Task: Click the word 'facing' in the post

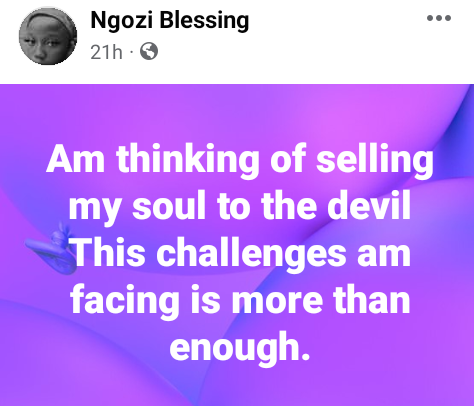Action: pyautogui.click(x=124, y=301)
